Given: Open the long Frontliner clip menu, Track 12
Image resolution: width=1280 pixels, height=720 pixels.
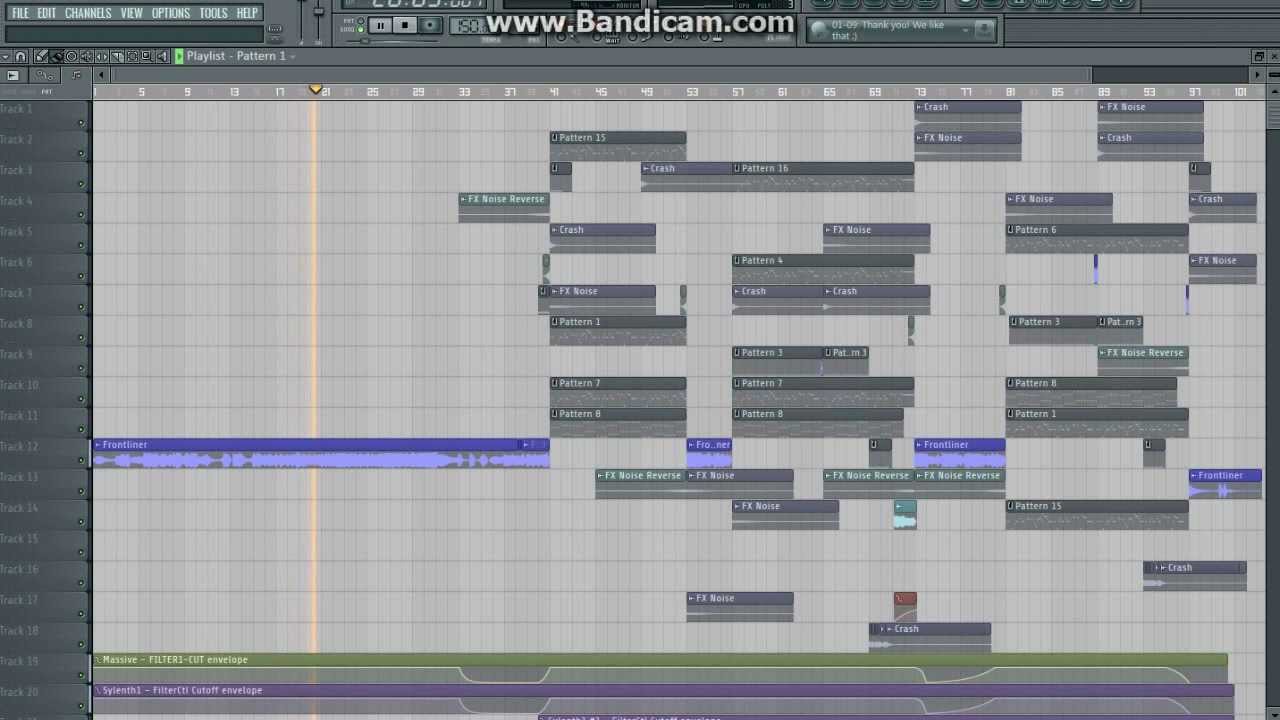Looking at the screenshot, I should point(98,445).
